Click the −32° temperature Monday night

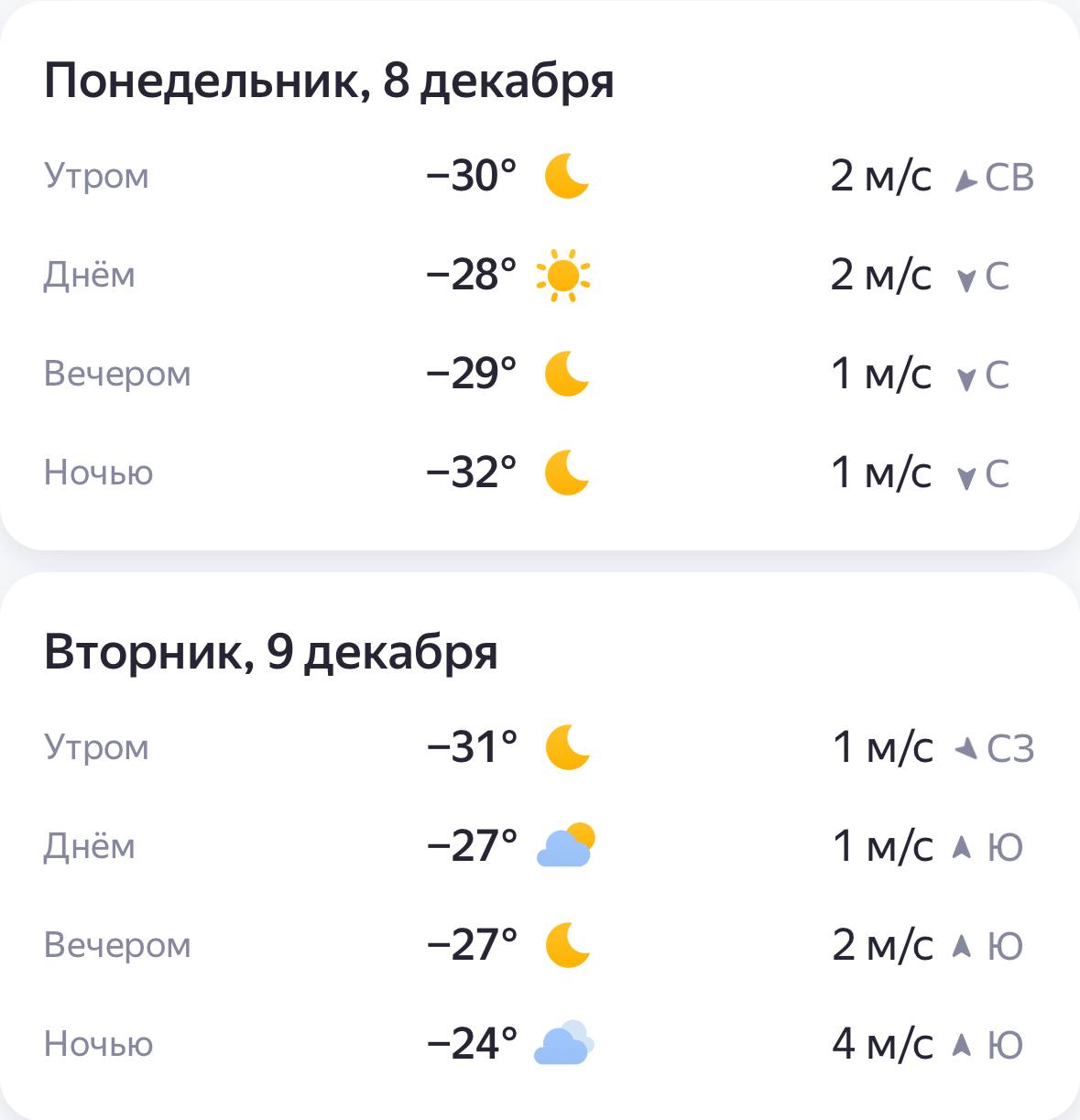(x=471, y=473)
